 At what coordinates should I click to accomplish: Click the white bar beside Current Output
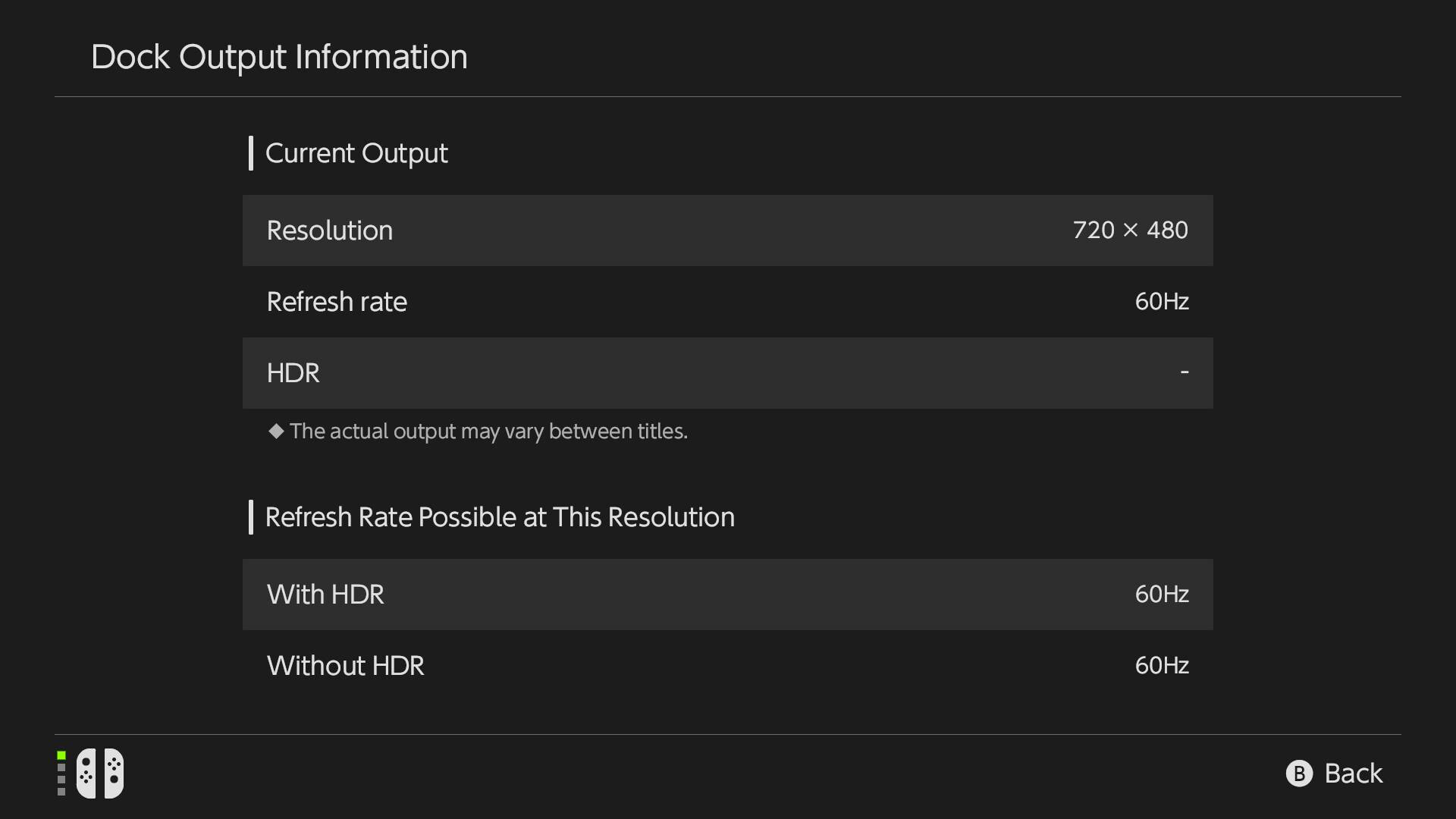(x=251, y=153)
